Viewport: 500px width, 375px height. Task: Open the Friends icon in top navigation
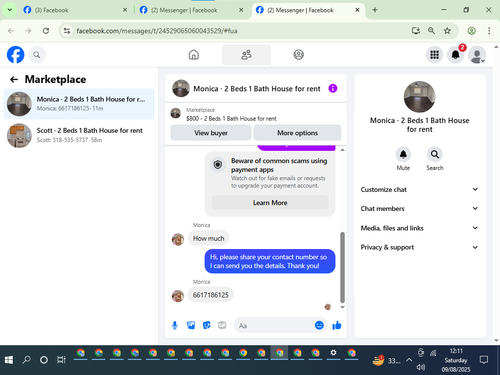(x=246, y=55)
